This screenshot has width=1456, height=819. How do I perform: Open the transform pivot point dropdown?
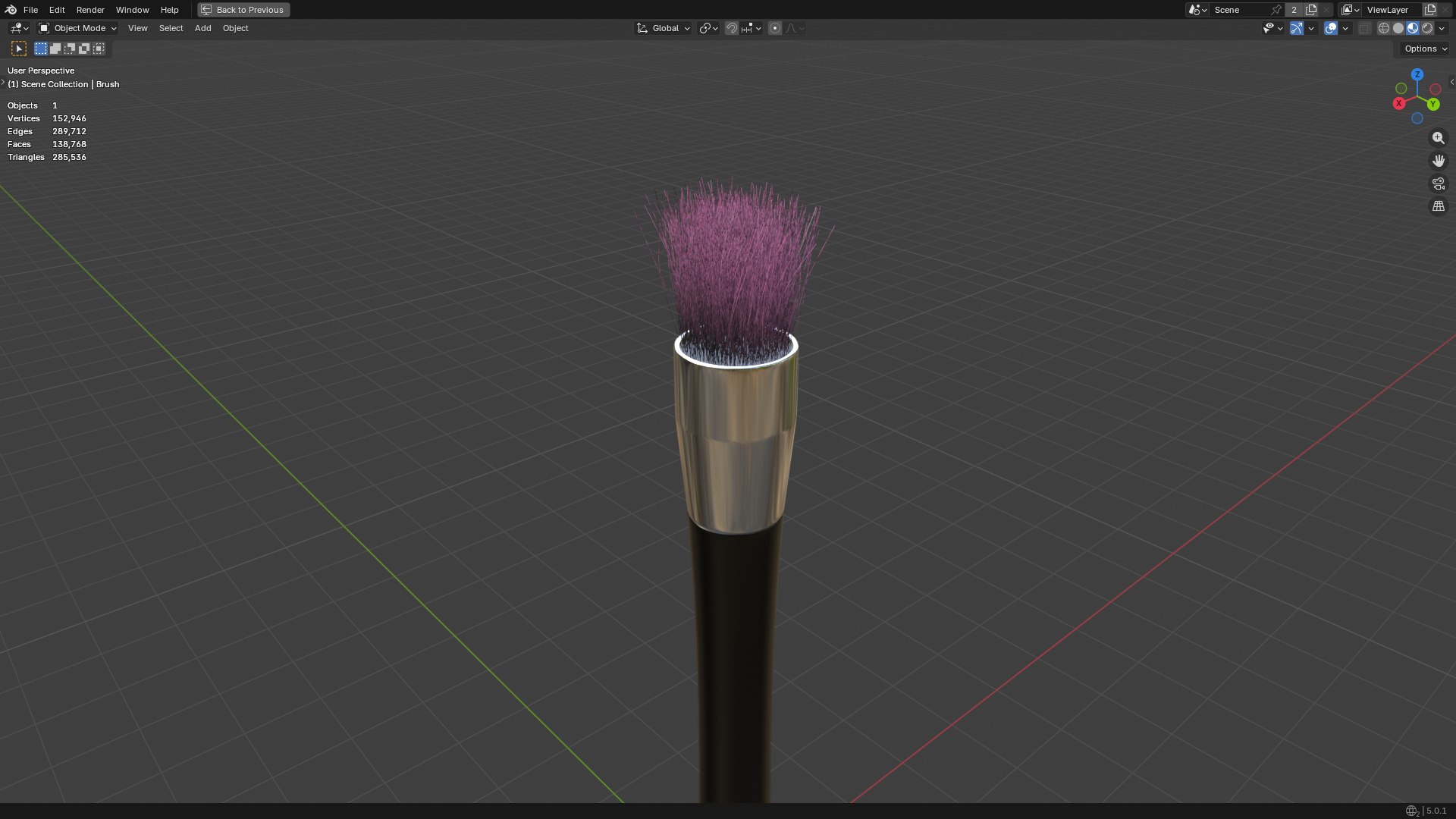[708, 28]
